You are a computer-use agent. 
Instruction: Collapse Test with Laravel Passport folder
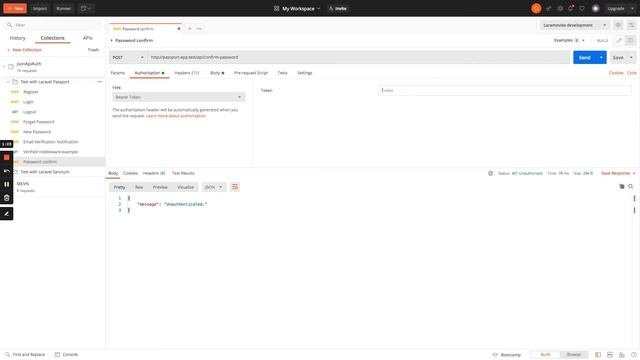(8, 82)
